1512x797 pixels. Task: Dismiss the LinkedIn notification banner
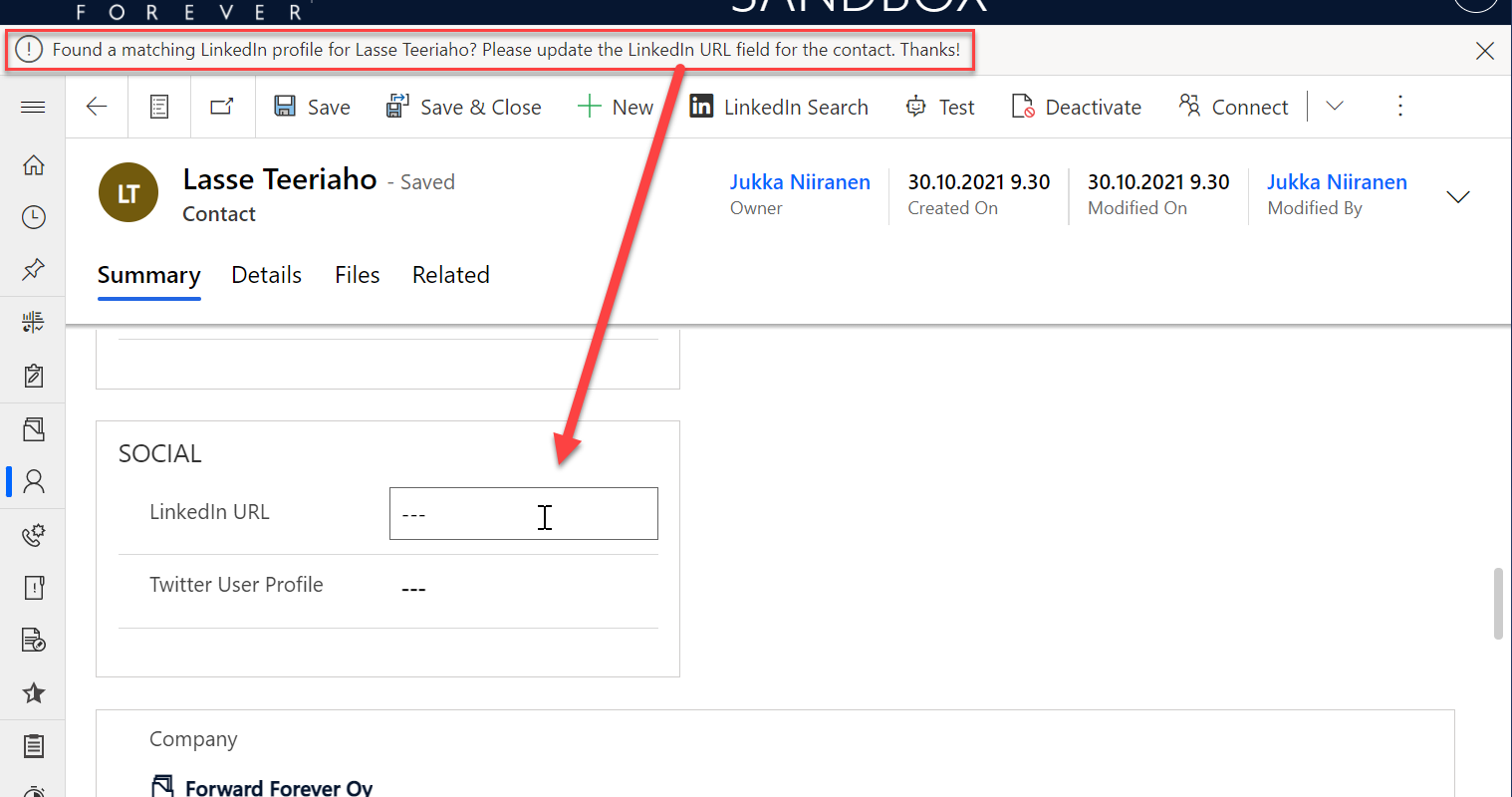coord(1484,50)
